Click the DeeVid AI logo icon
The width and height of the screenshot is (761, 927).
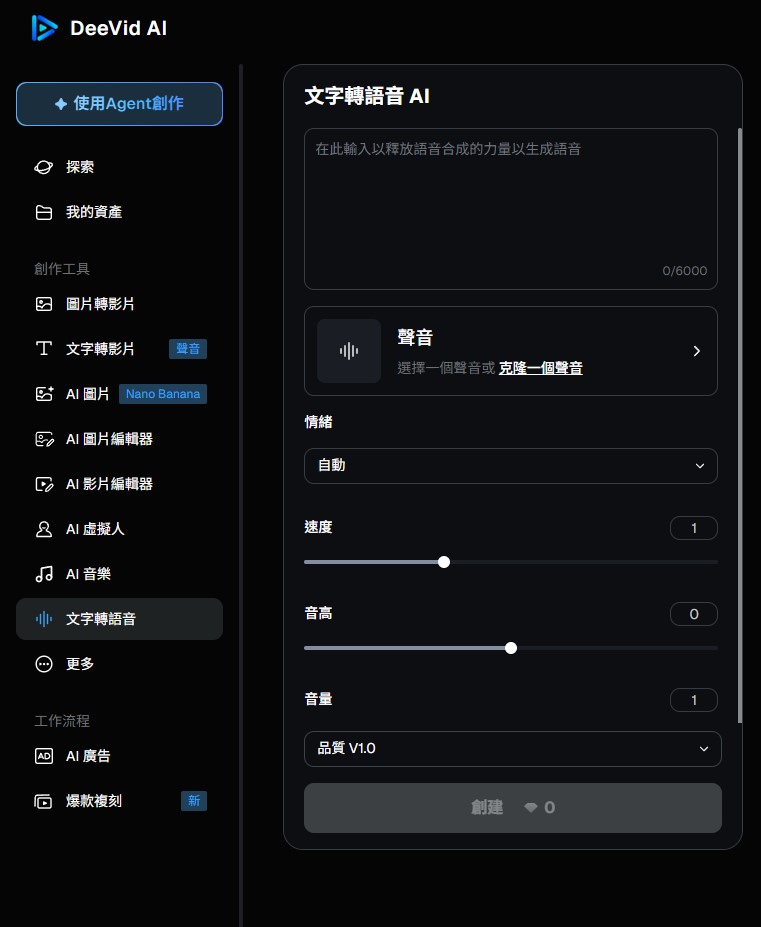click(44, 28)
